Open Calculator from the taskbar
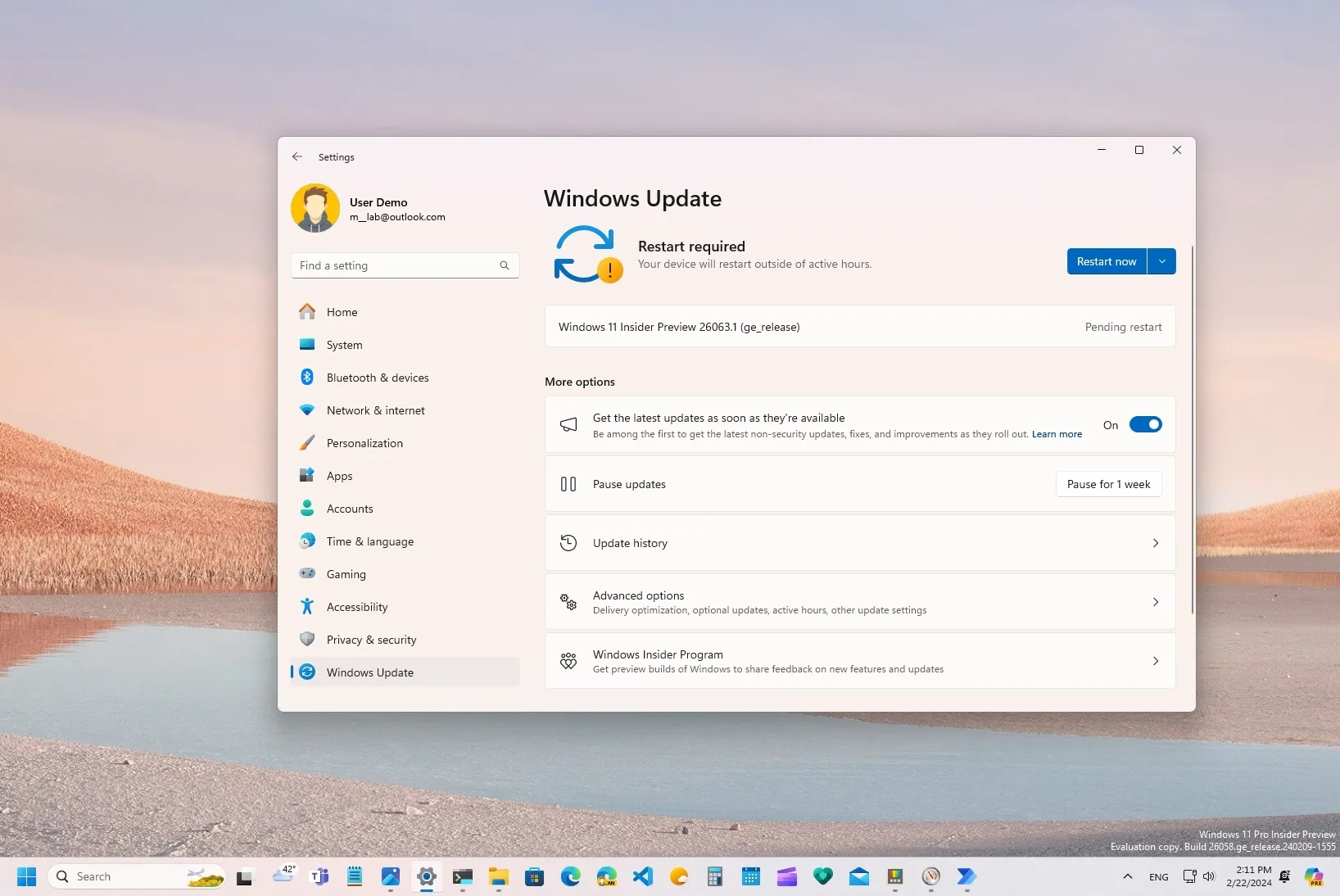 pyautogui.click(x=715, y=877)
